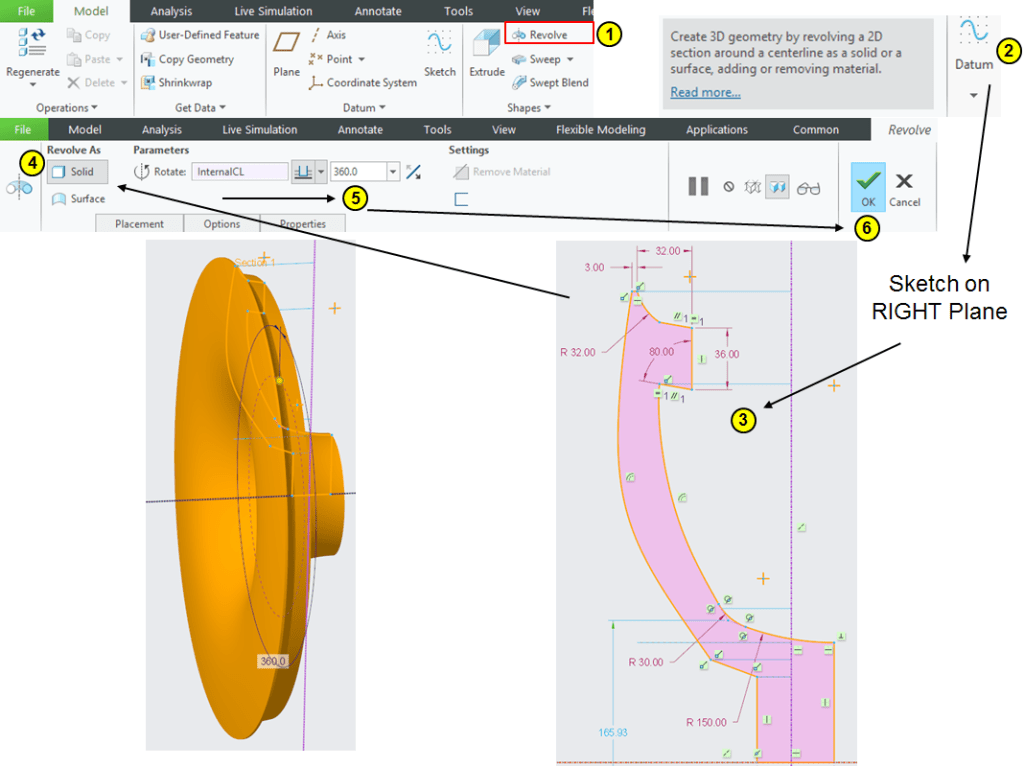Expand the Regenerate dropdown arrow
The image size is (1024, 766).
[33, 86]
